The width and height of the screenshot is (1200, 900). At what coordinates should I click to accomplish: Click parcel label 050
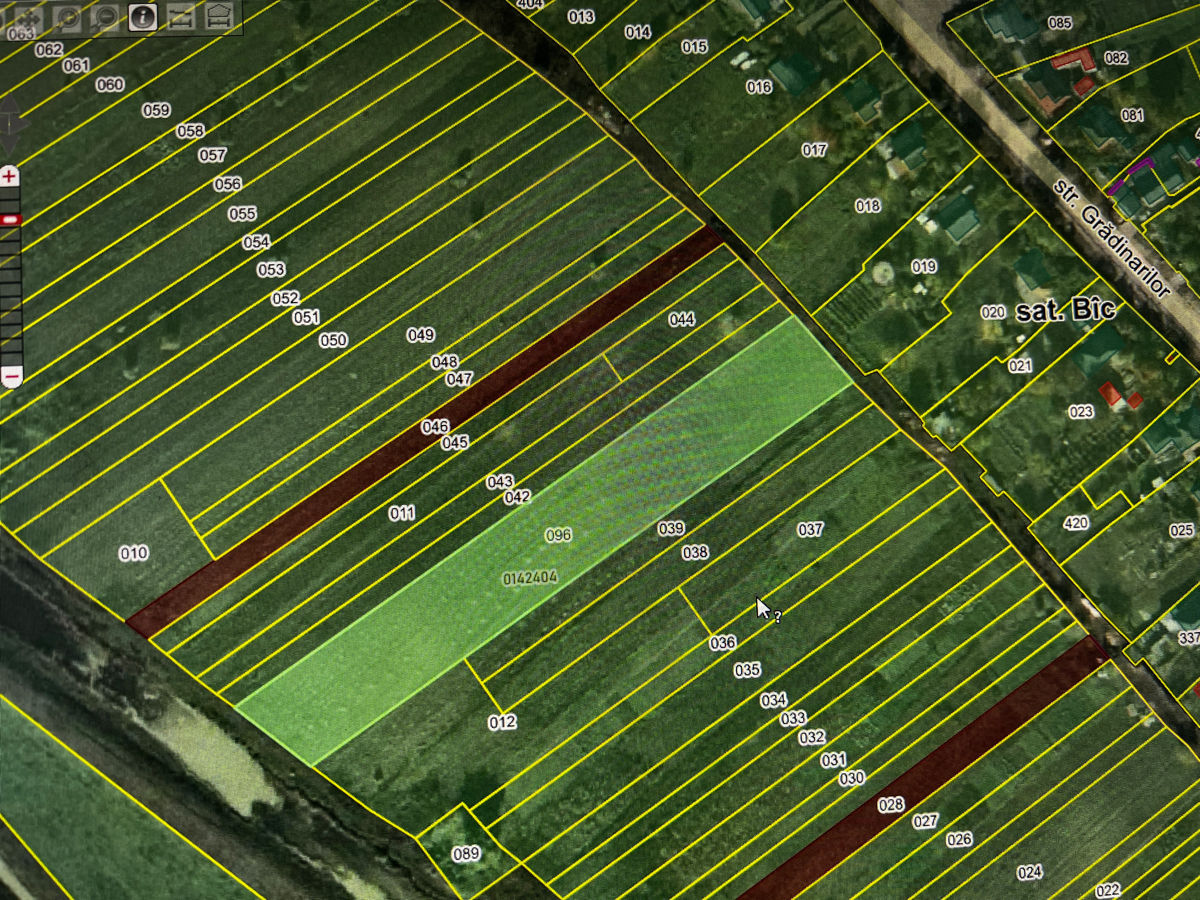click(333, 340)
